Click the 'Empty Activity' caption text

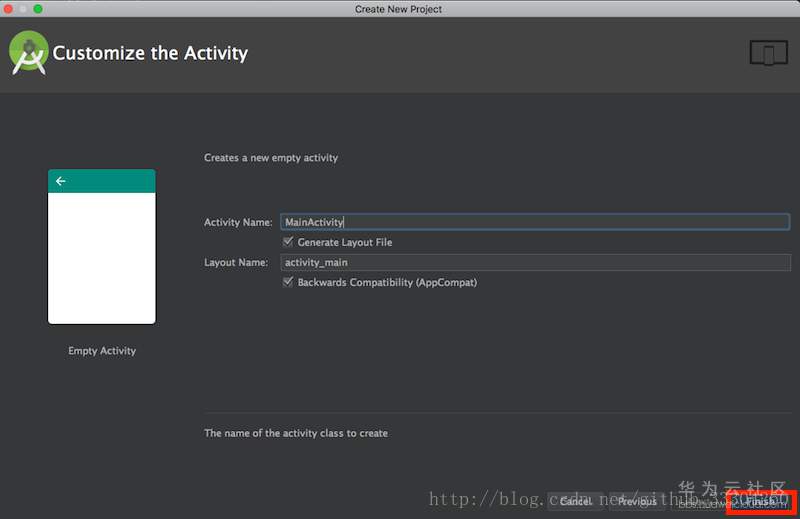coord(102,351)
